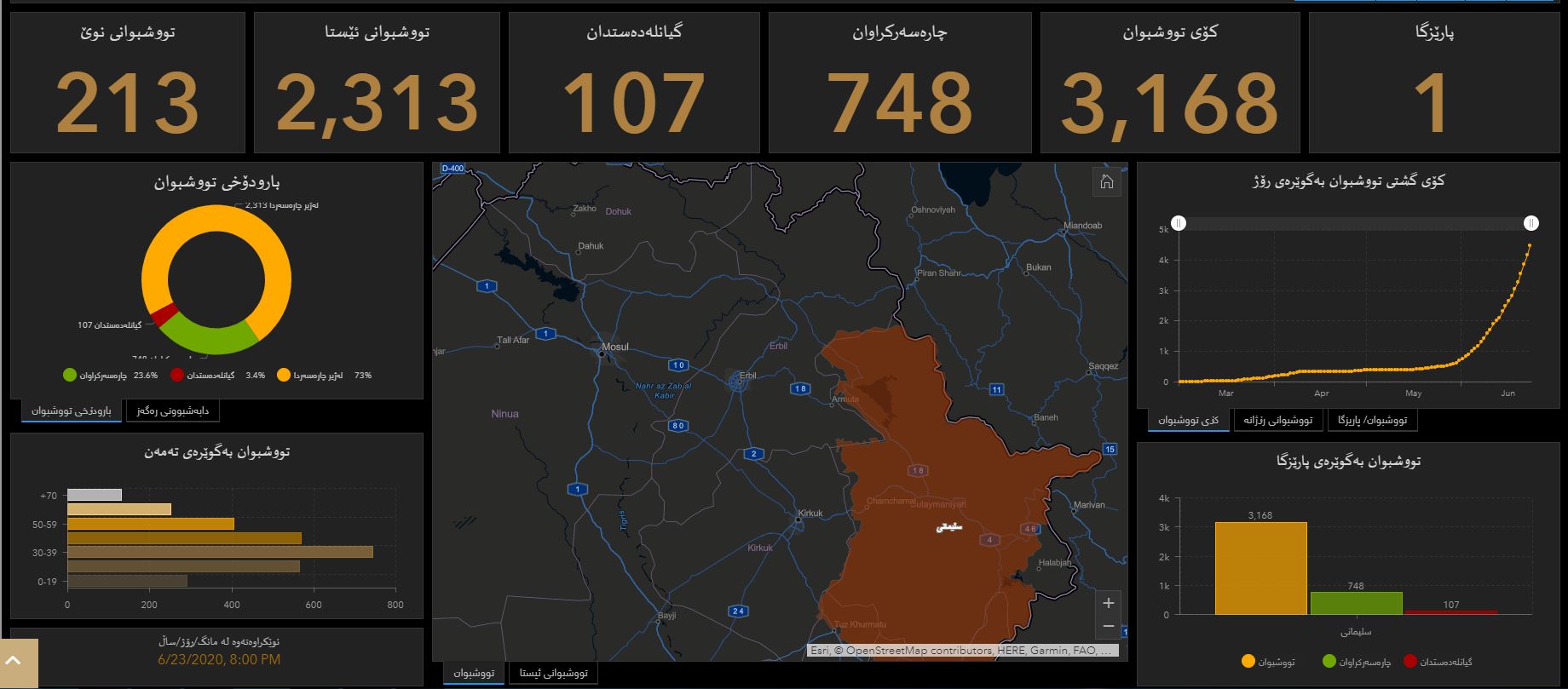Click the route 80 highway shield on map
The height and width of the screenshot is (689, 1568).
[x=678, y=426]
